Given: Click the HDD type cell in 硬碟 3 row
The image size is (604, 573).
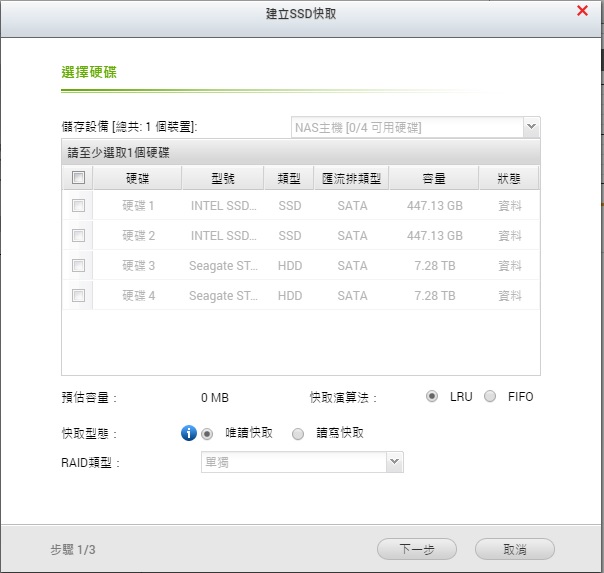Looking at the screenshot, I should [290, 266].
